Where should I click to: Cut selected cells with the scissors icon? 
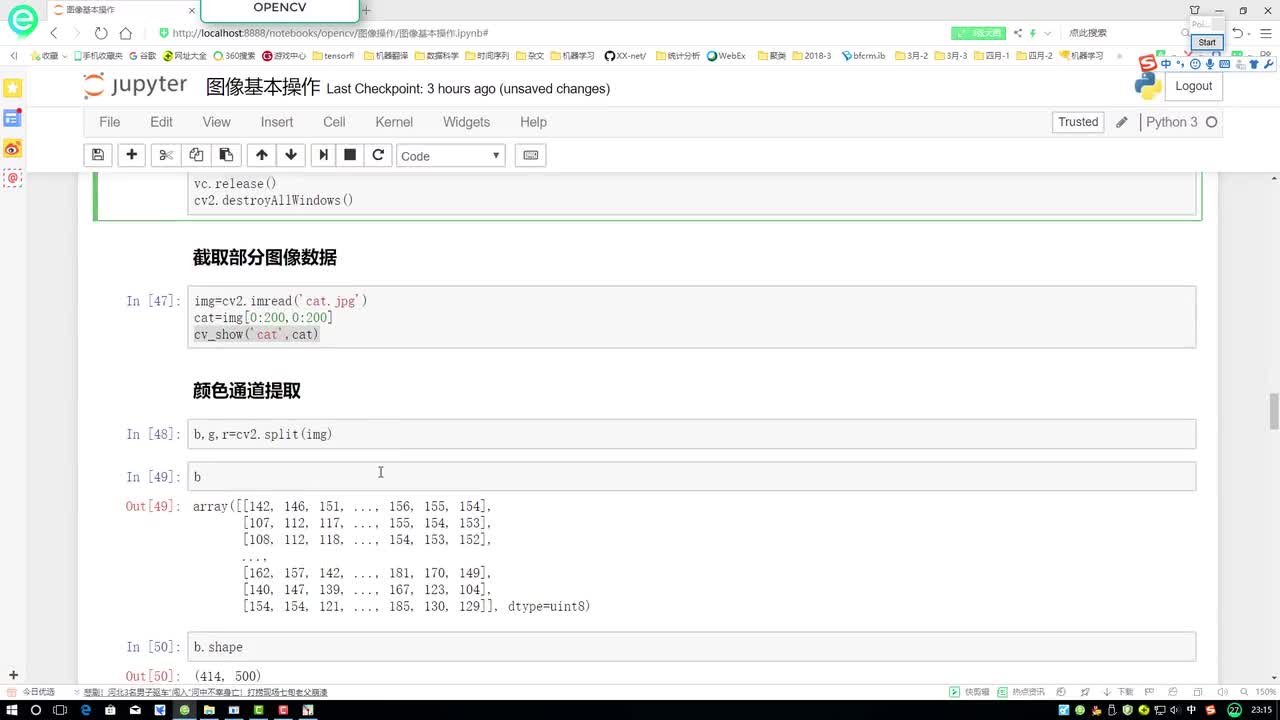[166, 155]
